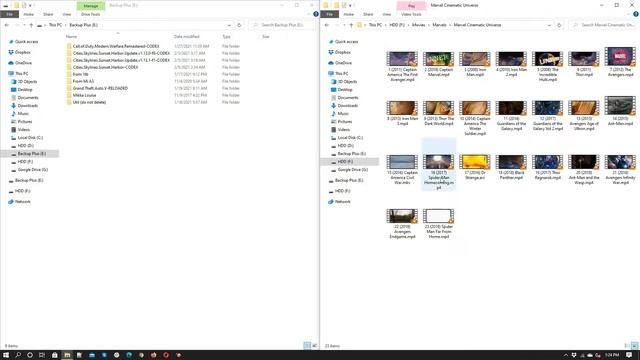Screen dimensions: 640x360
Task: Select Call.of.Duty.Modern.Warfare.Remastered-CODEX folder
Action: point(116,46)
